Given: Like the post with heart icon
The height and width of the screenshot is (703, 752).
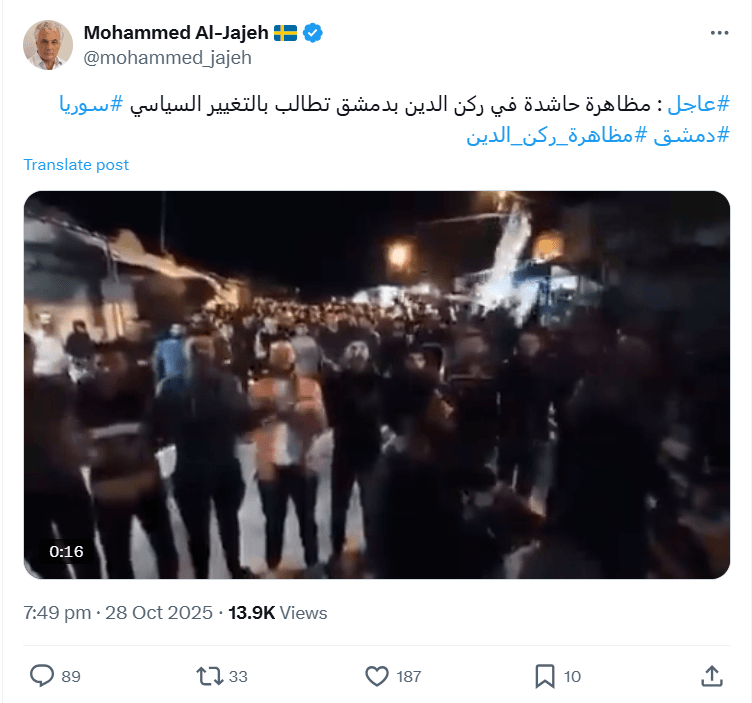Looking at the screenshot, I should pyautogui.click(x=377, y=676).
